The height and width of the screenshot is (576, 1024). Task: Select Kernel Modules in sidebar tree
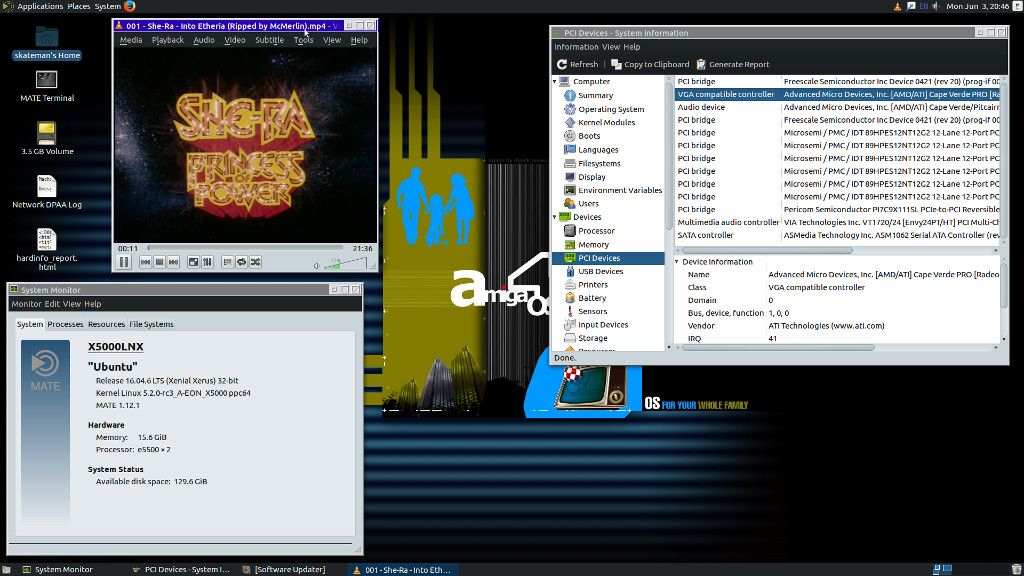[606, 122]
